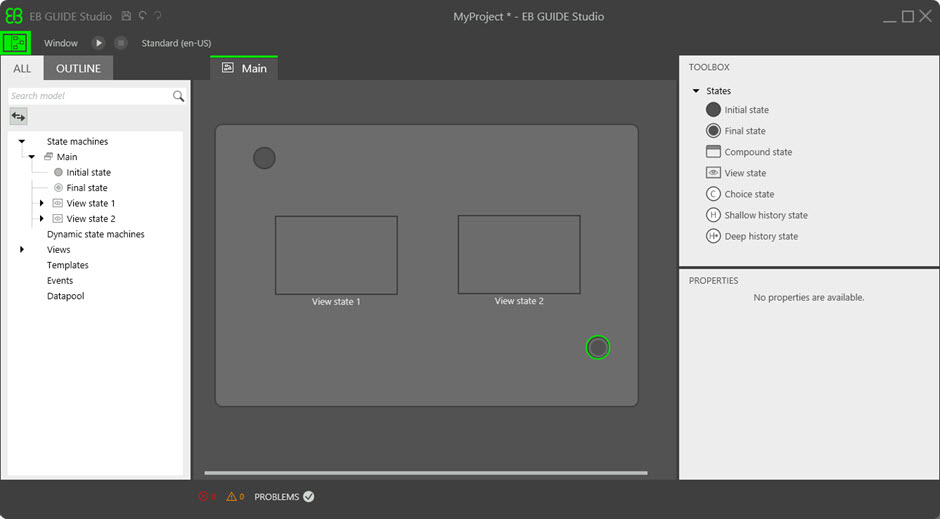Click Main state machine icon in tree

49,157
